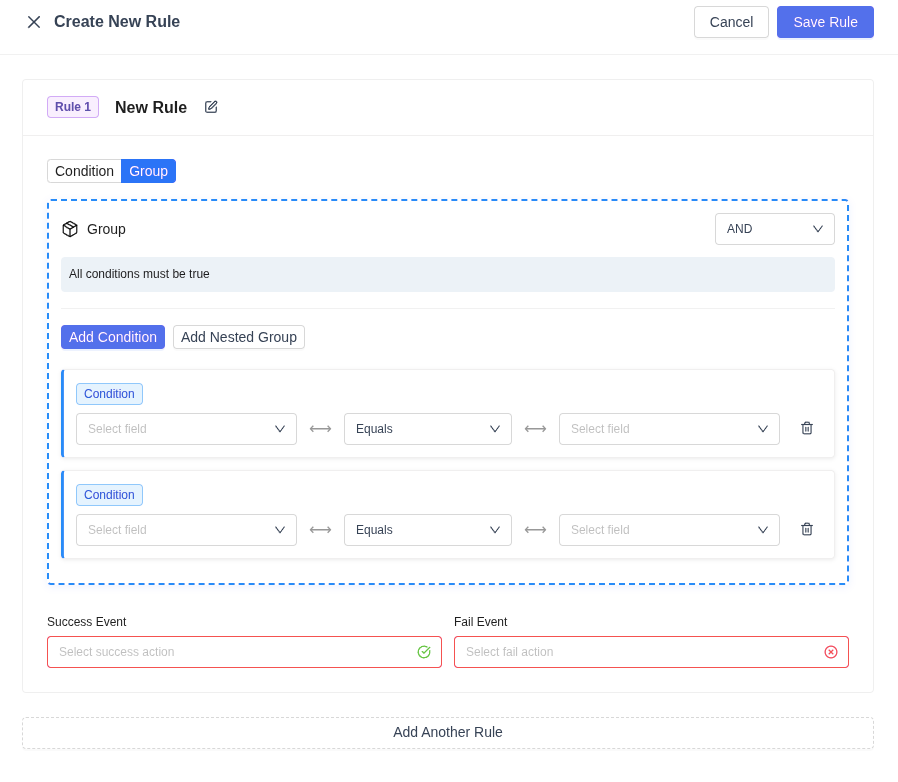Delete the second condition with trash icon
Viewport: 898px width, 782px height.
(807, 529)
